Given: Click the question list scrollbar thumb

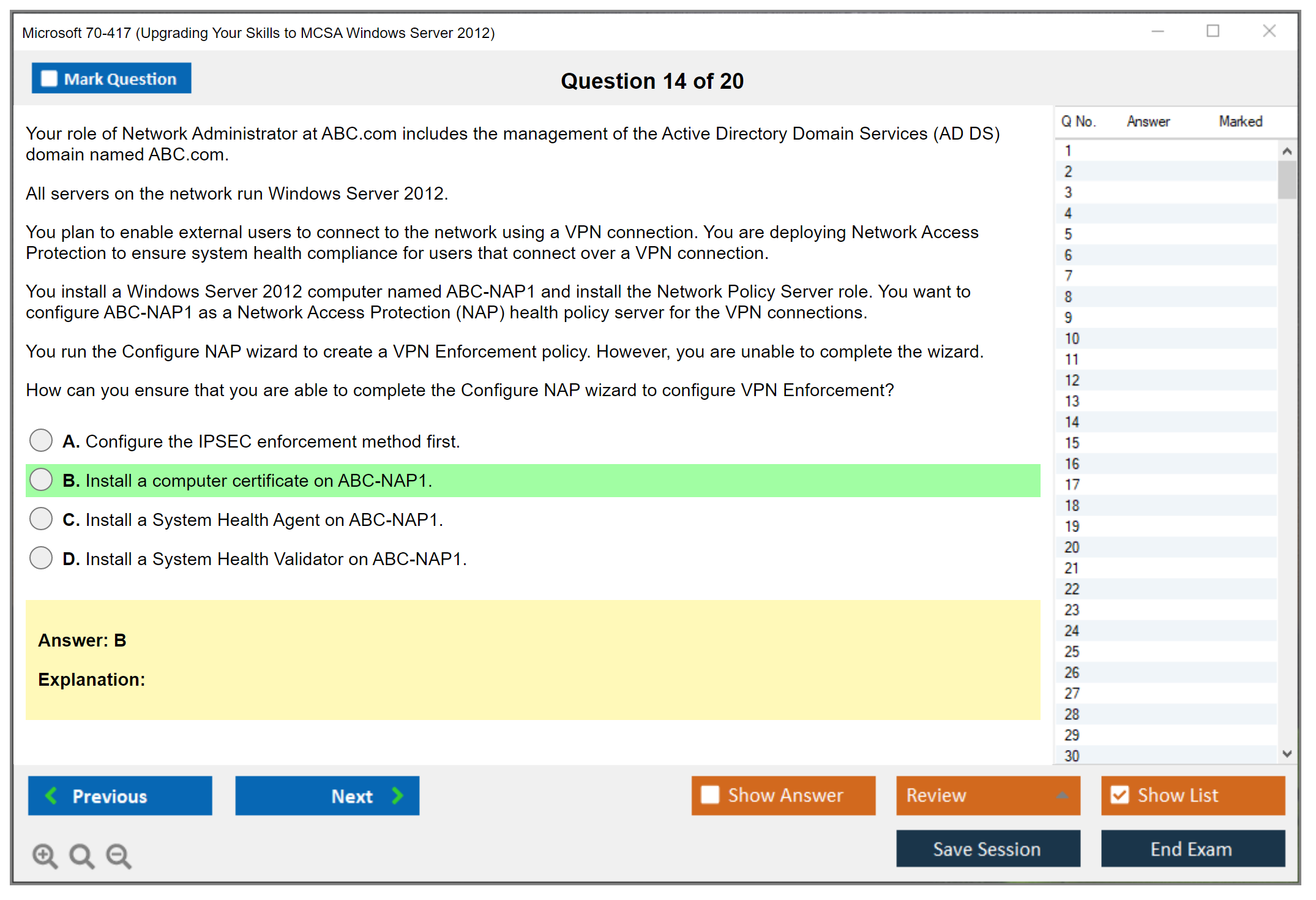Looking at the screenshot, I should point(1287,179).
